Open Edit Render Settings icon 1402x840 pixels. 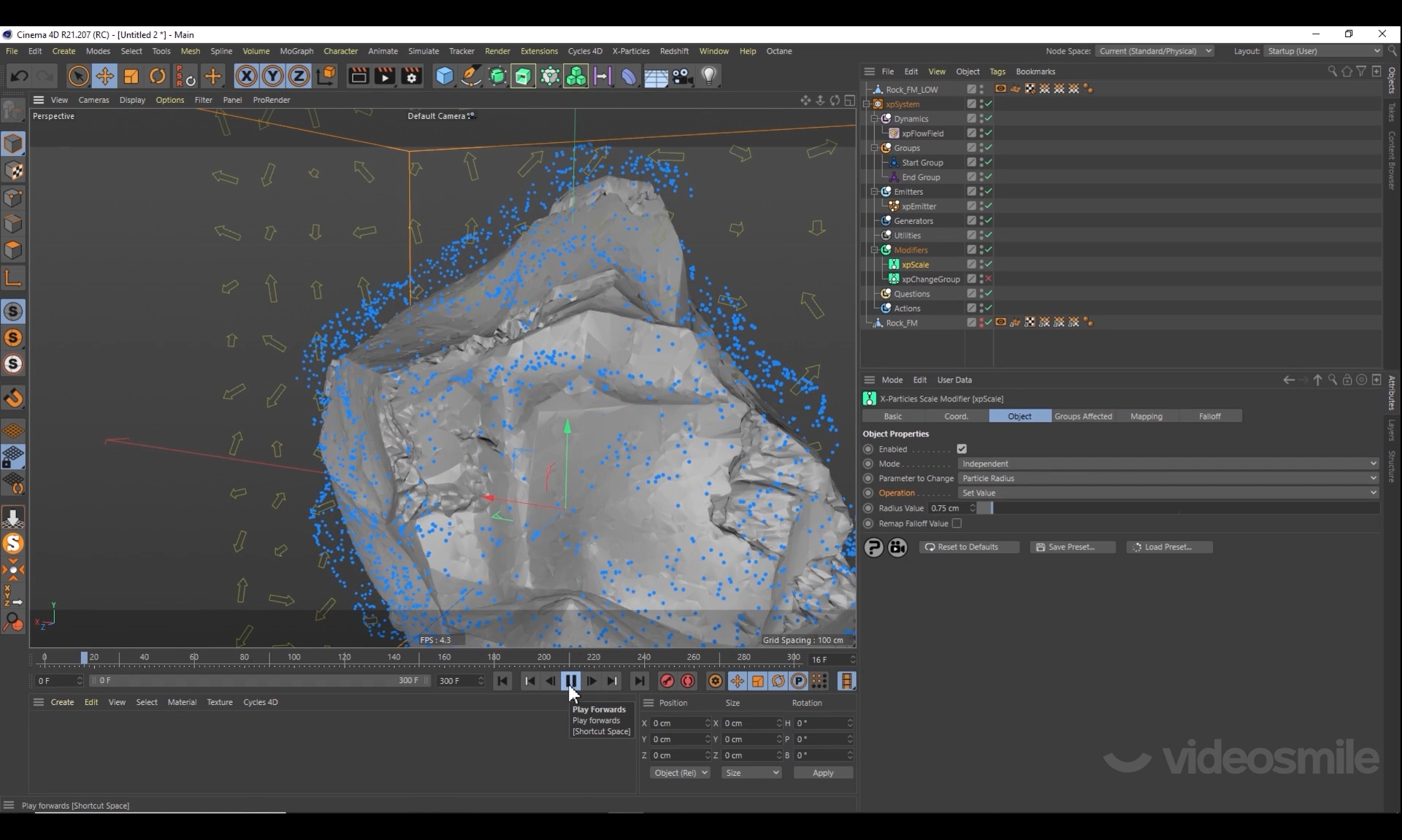point(411,76)
